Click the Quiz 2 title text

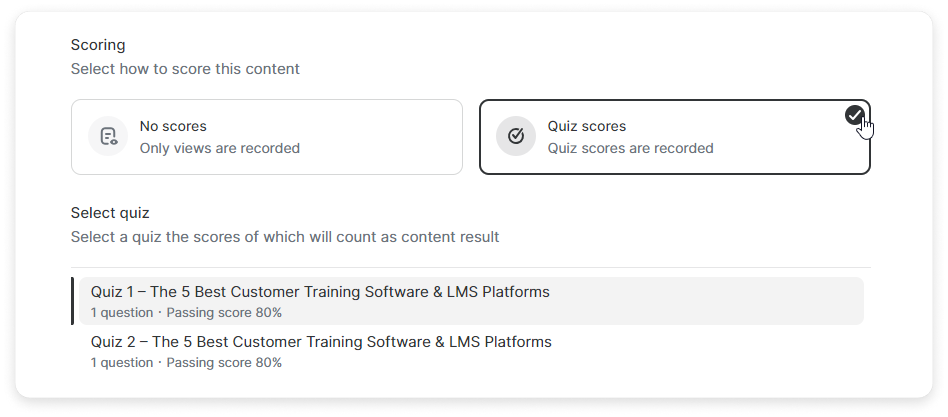(320, 342)
